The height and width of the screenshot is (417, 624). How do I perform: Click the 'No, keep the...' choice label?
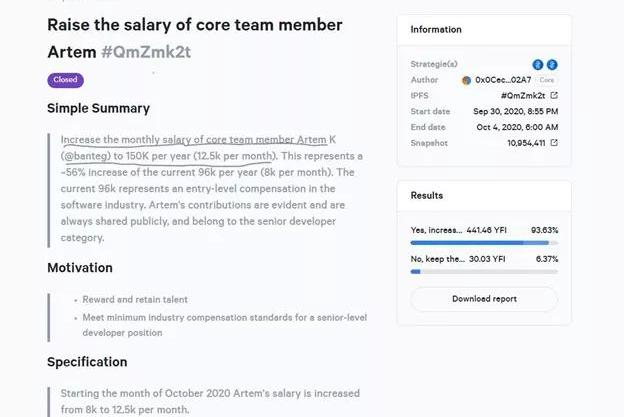tap(438, 259)
